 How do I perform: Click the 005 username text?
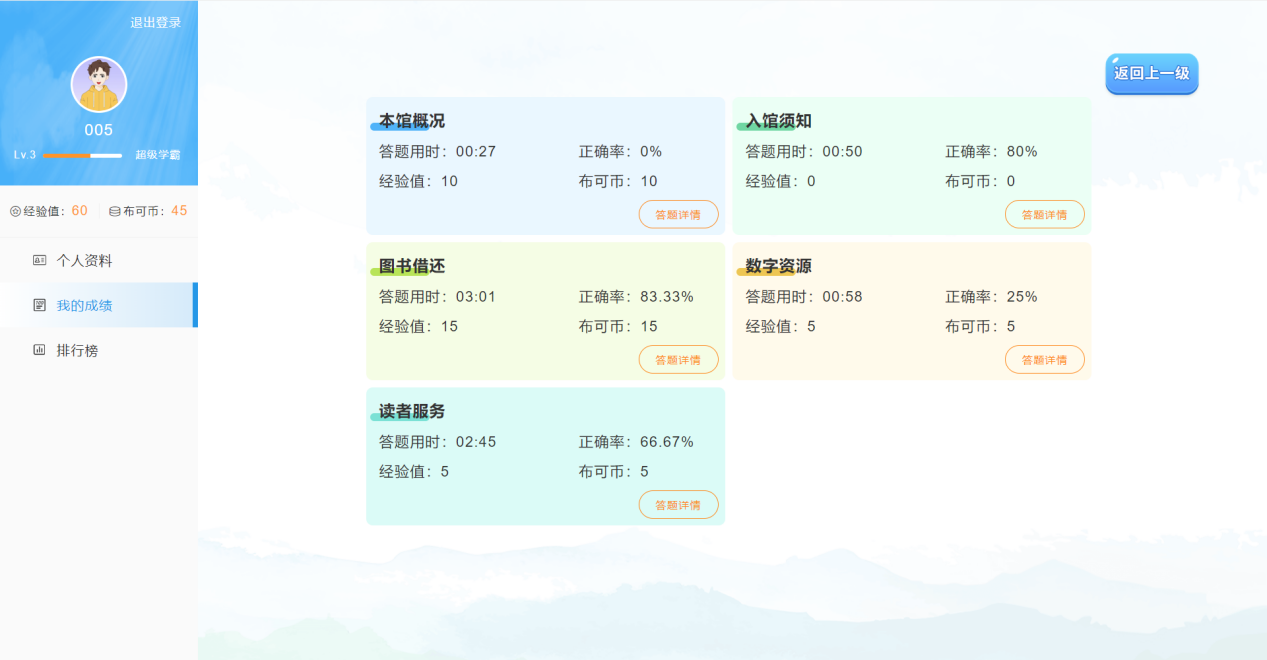pos(98,130)
